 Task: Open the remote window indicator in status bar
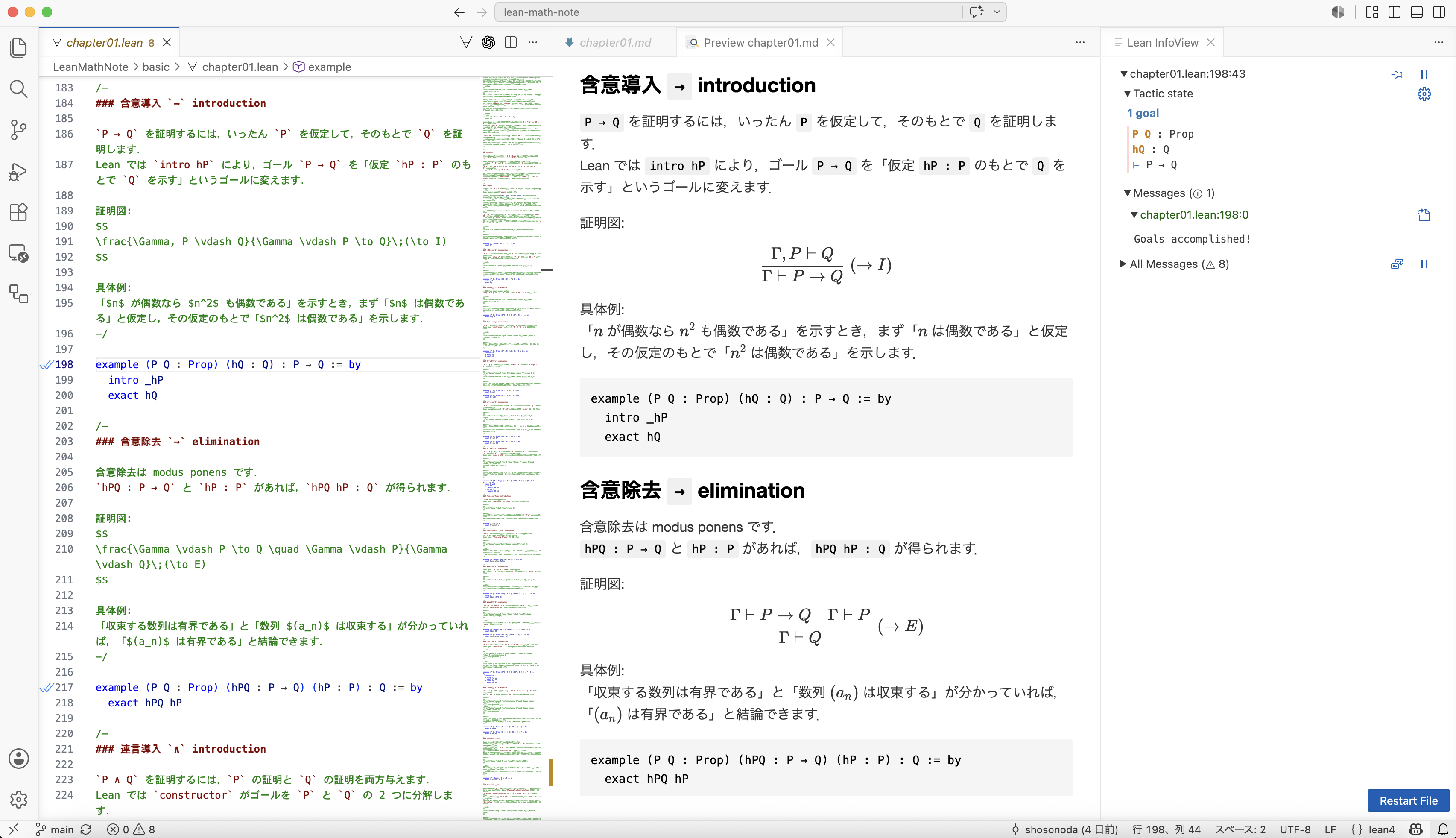(x=14, y=829)
